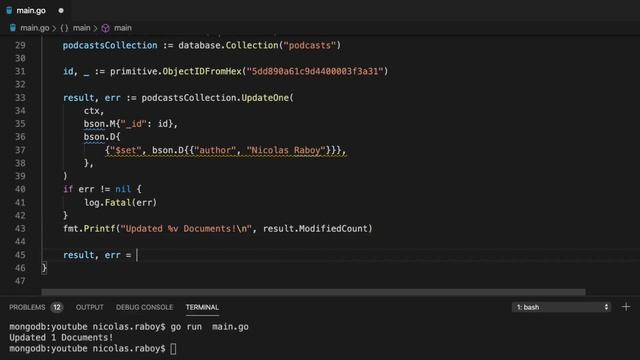The width and height of the screenshot is (640, 360).
Task: Click the "podcasts" string on line 29
Action: (x=310, y=45)
